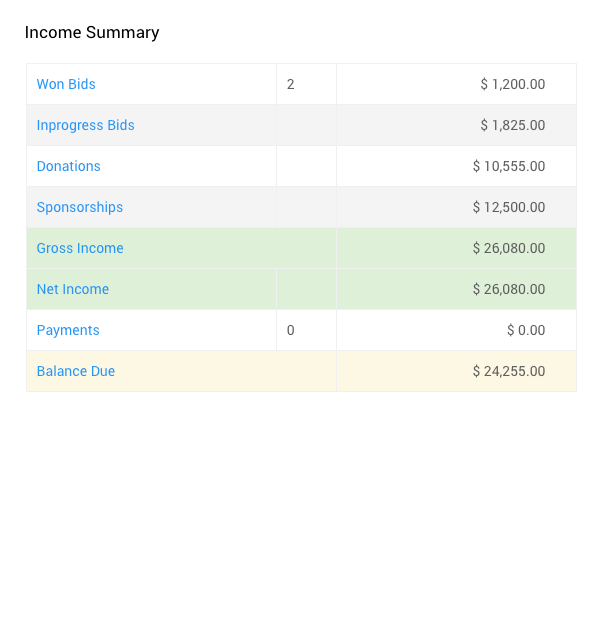This screenshot has height=618, width=603.
Task: Click the Inprogress Bids link
Action: pyautogui.click(x=85, y=125)
